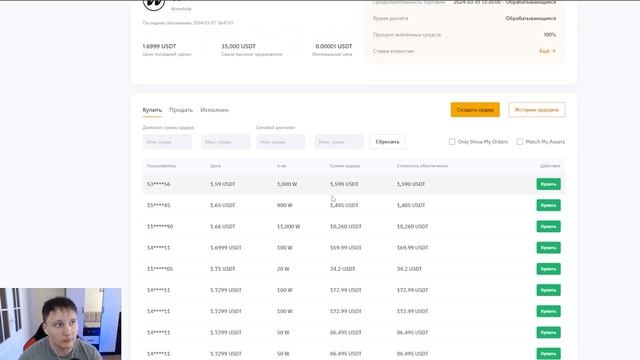Viewport: 640px width, 360px height.
Task: Select user cell 11*****90
Action: coord(160,227)
